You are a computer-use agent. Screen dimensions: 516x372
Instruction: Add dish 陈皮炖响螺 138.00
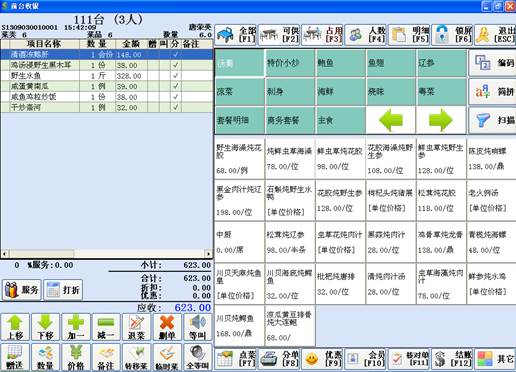(x=491, y=158)
